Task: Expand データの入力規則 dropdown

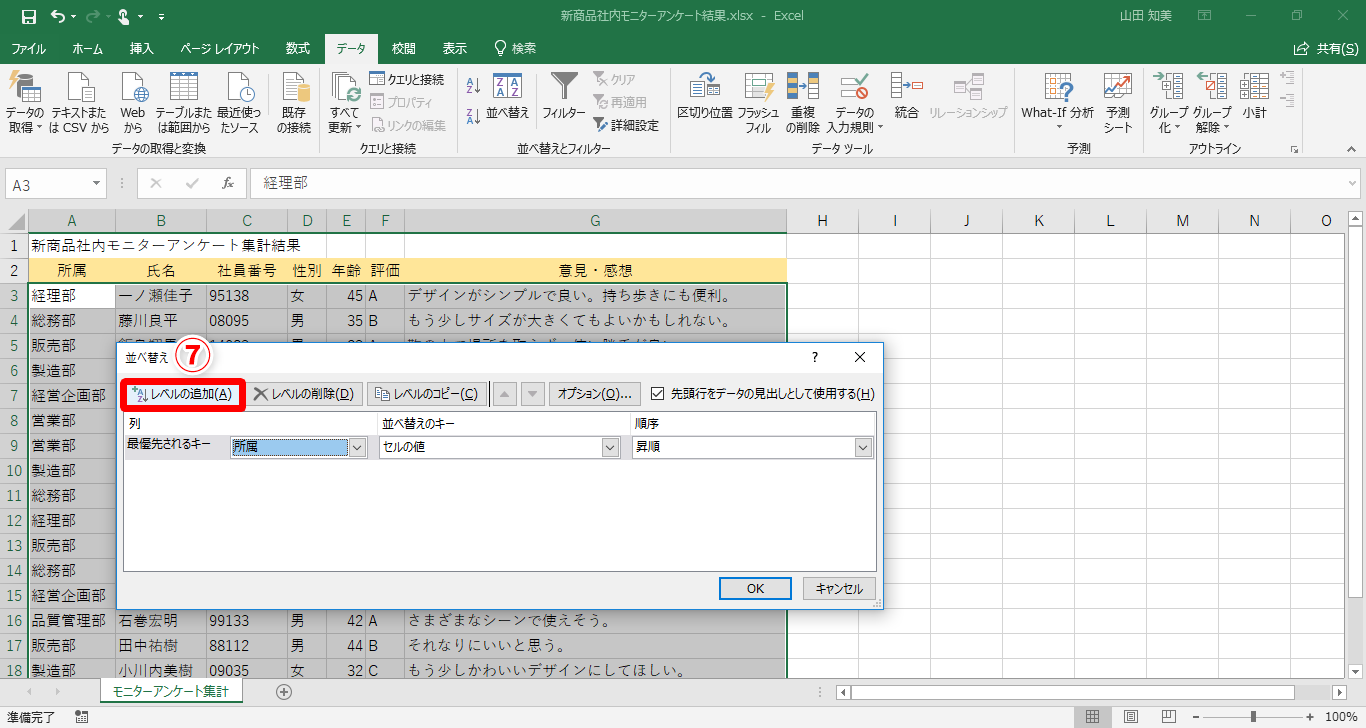Action: point(880,128)
